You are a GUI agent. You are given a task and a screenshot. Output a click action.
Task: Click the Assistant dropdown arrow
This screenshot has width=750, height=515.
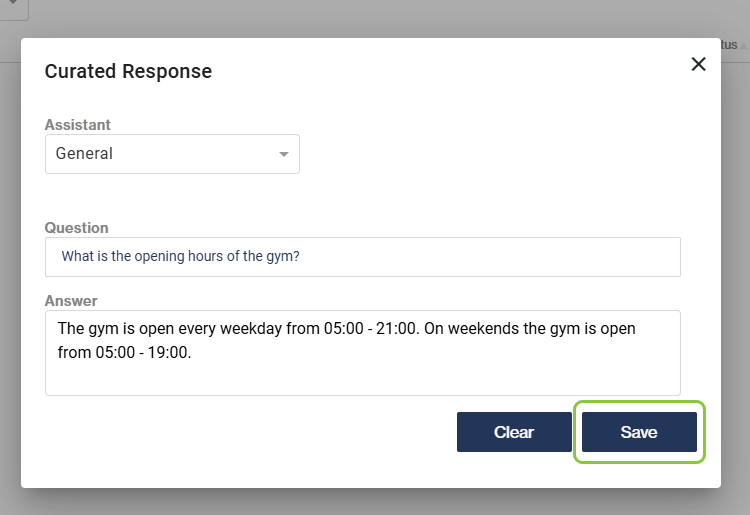click(283, 154)
